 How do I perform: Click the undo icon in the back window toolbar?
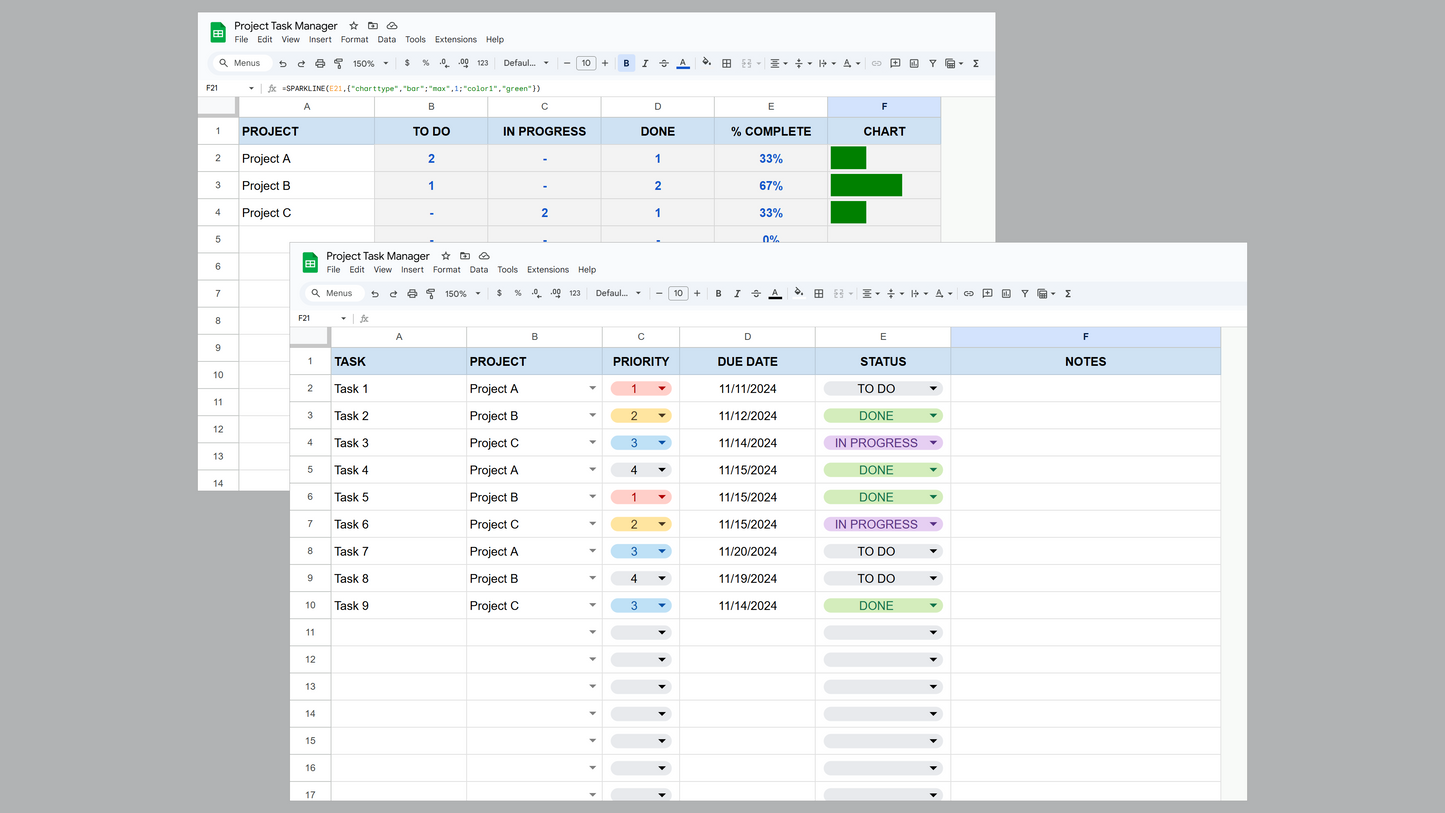pyautogui.click(x=283, y=63)
